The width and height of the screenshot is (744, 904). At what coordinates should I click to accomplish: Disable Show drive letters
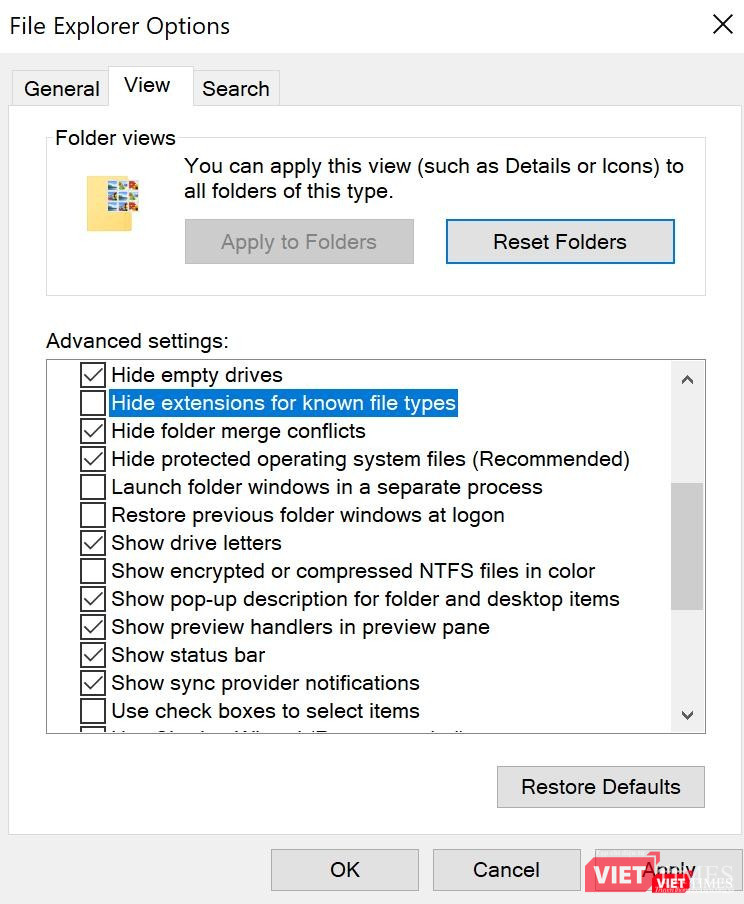point(91,542)
